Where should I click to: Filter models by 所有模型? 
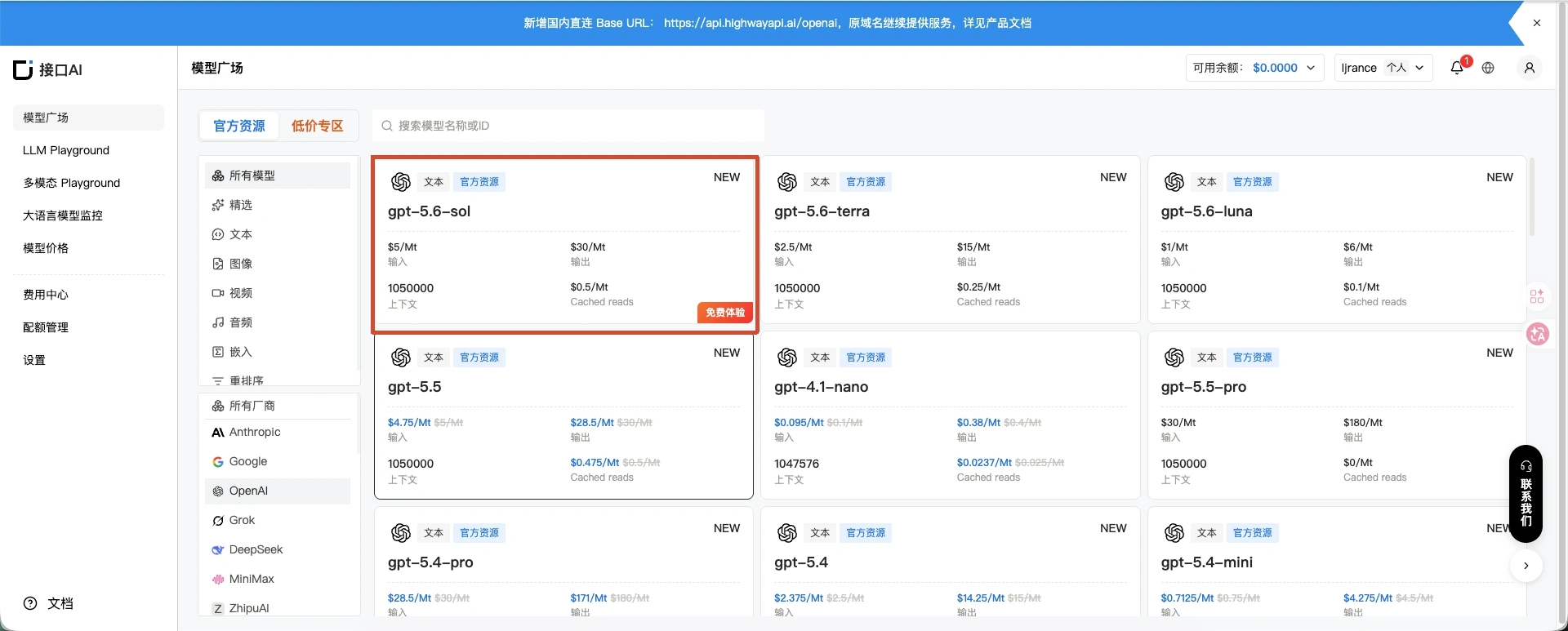coord(278,176)
